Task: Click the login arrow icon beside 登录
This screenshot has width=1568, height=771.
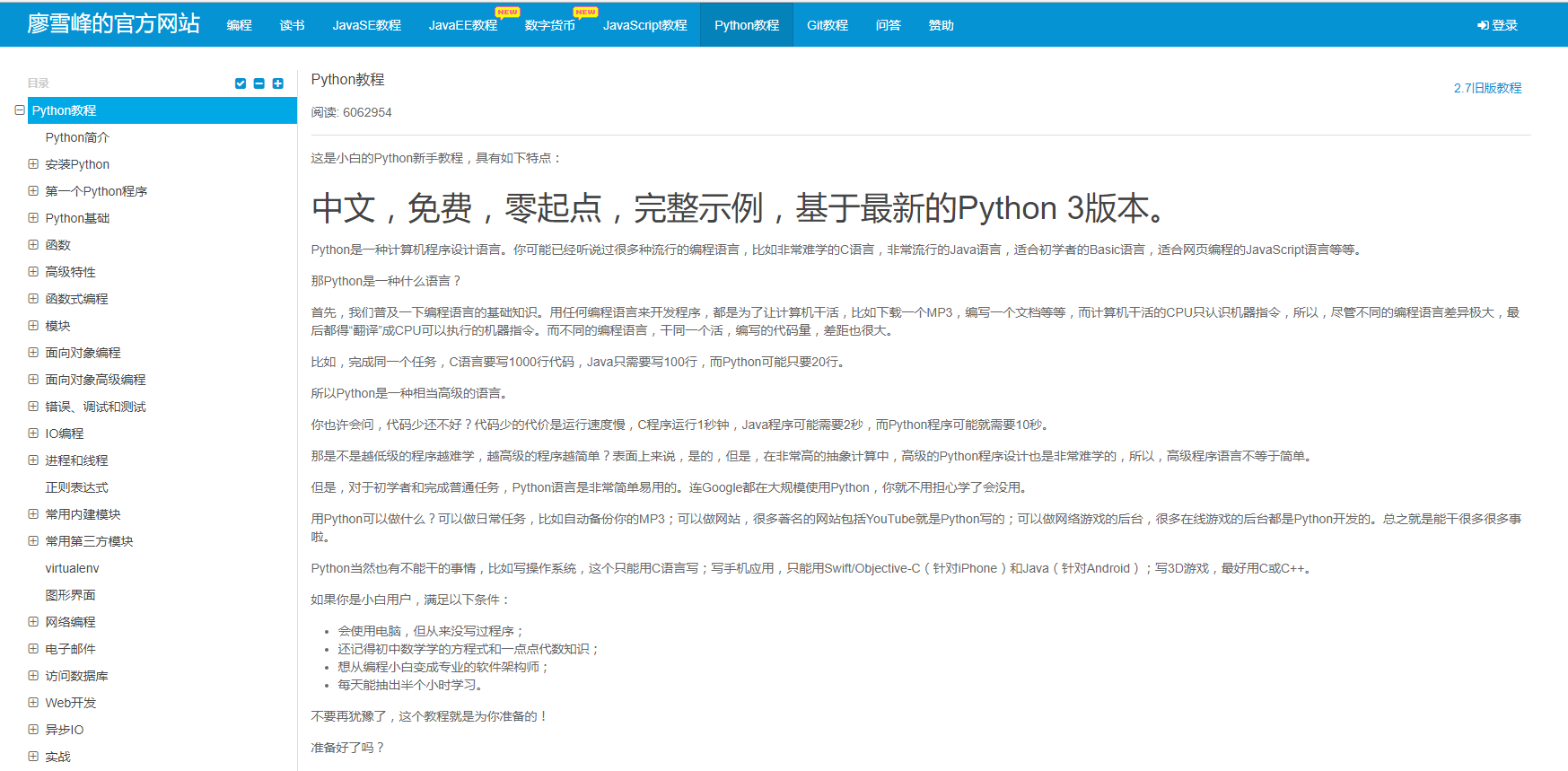Action: [1483, 25]
